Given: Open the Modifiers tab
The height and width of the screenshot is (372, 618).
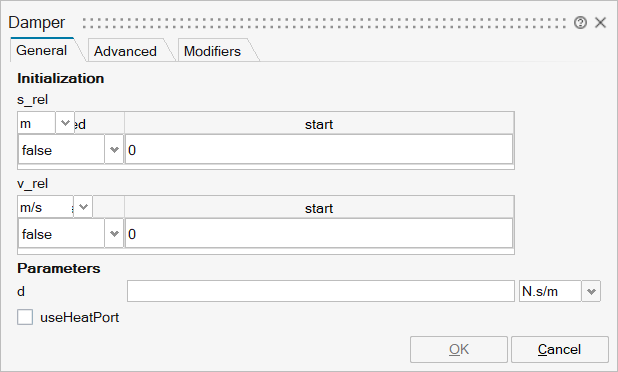Looking at the screenshot, I should tap(212, 51).
